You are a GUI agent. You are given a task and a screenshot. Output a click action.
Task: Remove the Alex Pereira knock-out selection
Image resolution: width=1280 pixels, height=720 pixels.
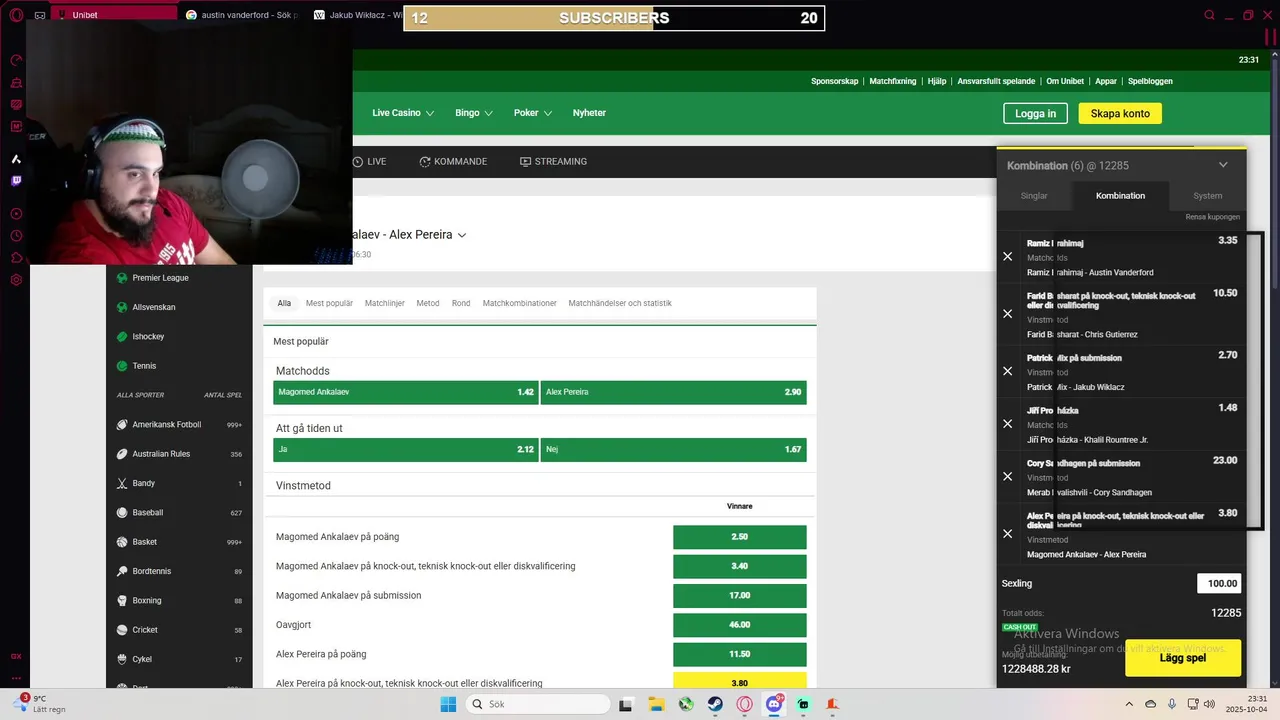[x=1008, y=534]
